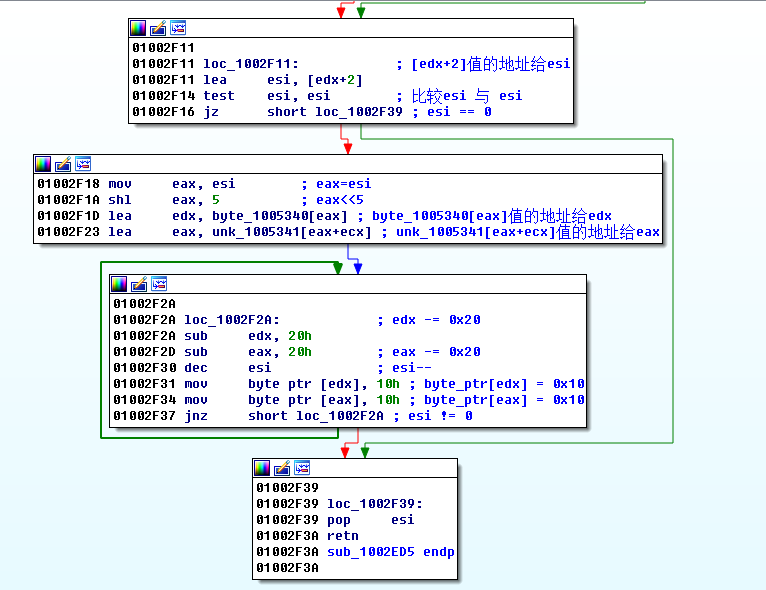Click the 'pop esi' instruction

click(371, 520)
